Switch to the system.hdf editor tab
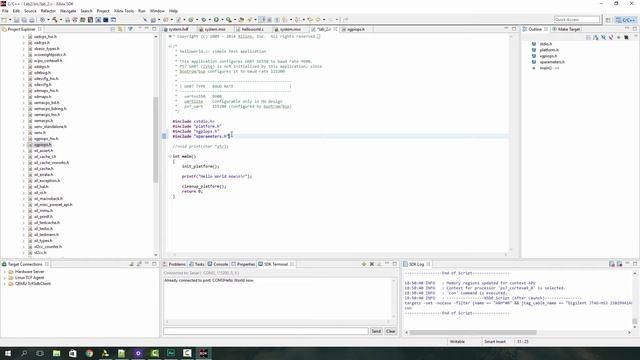This screenshot has height=360, width=640. (x=179, y=29)
